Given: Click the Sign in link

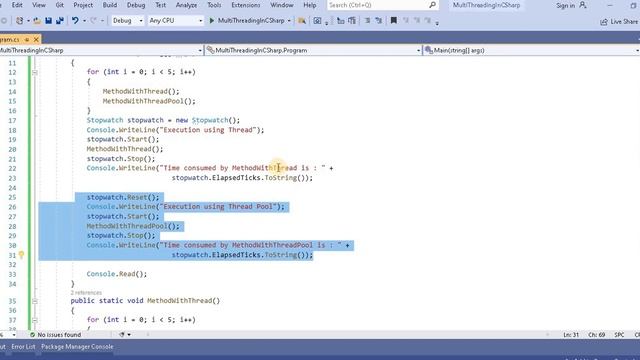Looking at the screenshot, I should 565,5.
